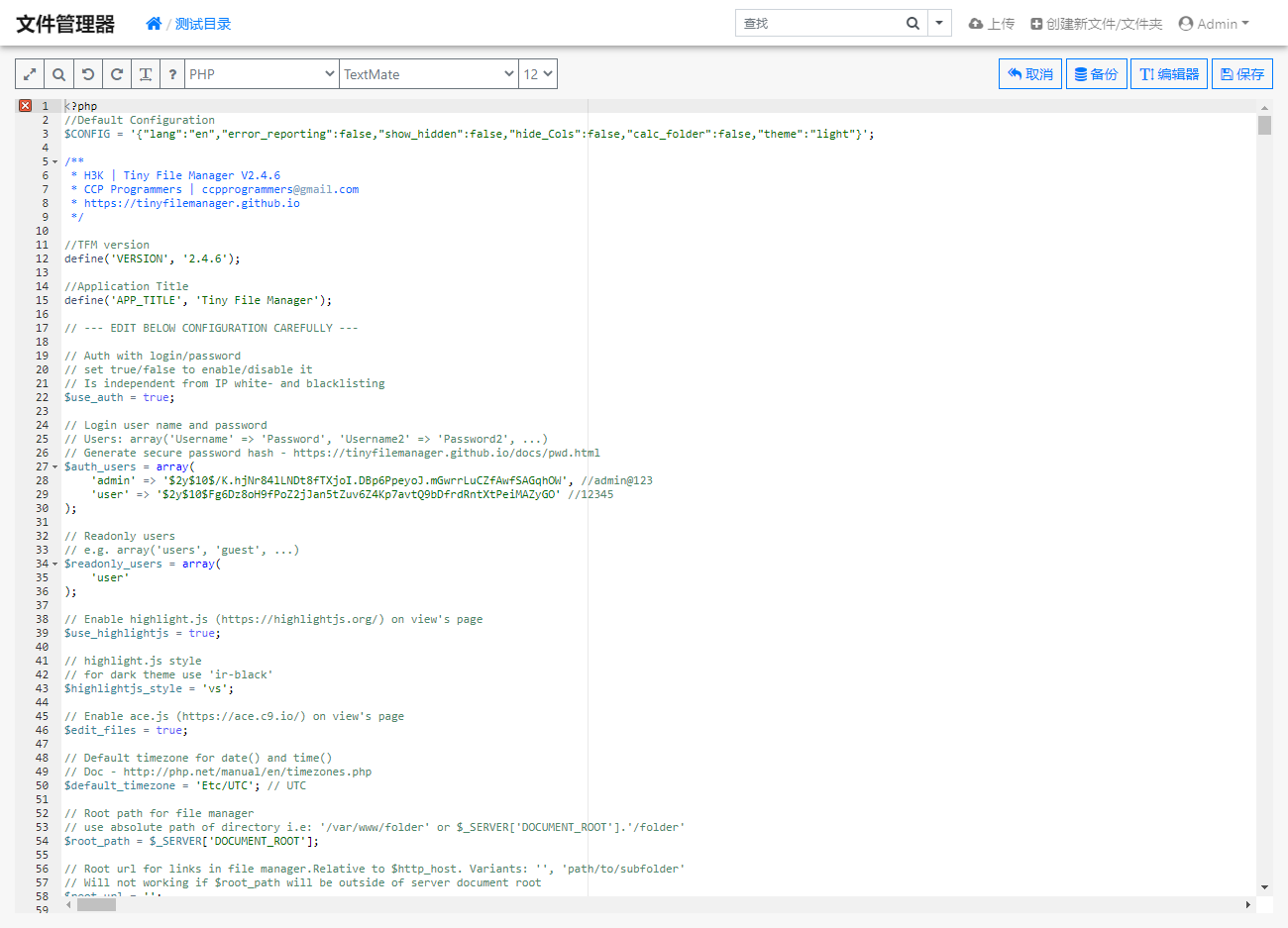This screenshot has height=928, width=1288.
Task: Click the right arrow of the horizontal scrollbar
Action: click(x=1248, y=904)
